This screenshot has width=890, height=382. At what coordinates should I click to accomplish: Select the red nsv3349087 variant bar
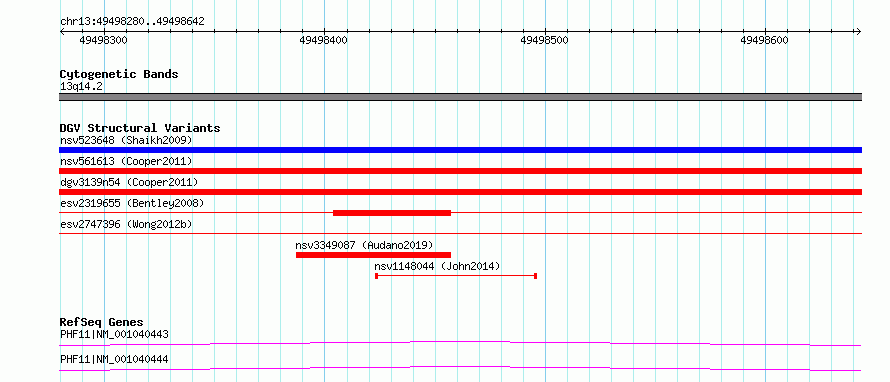point(373,255)
